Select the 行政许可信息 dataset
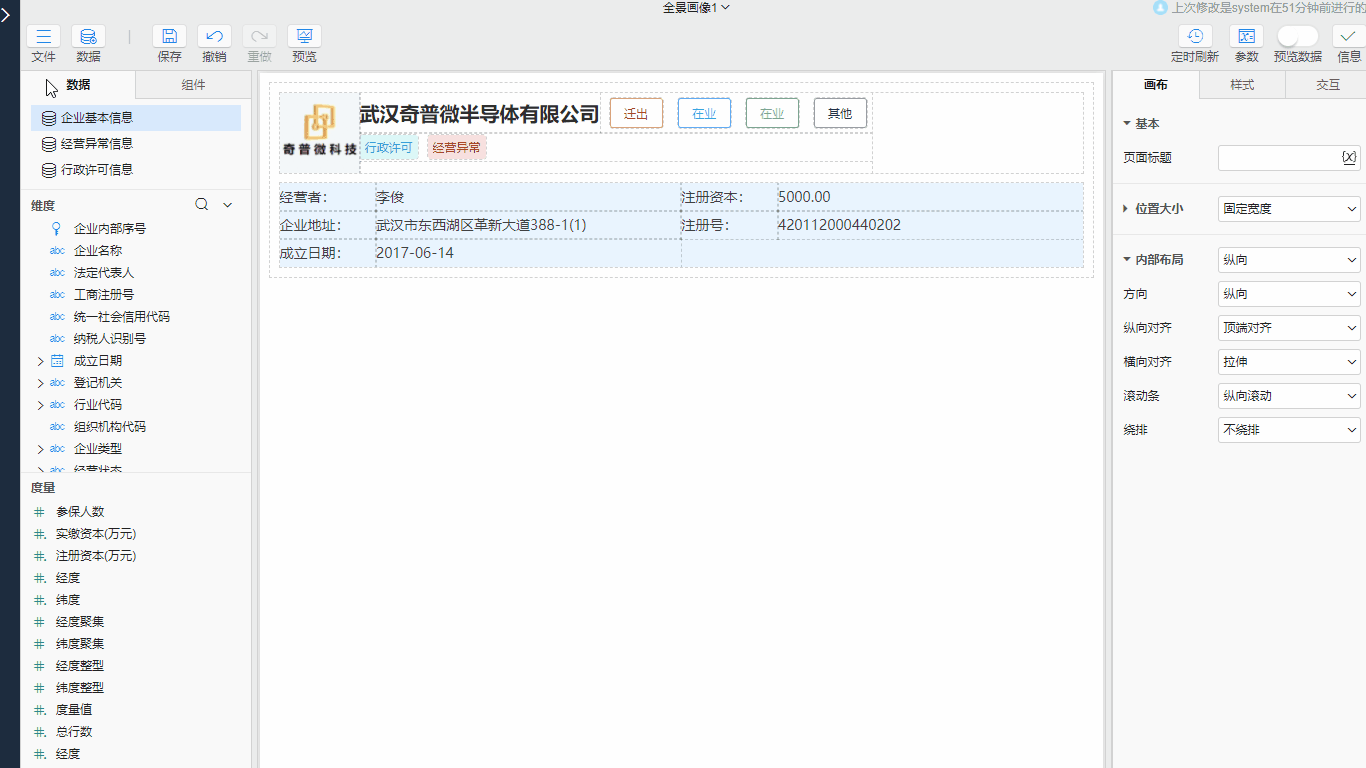Viewport: 1366px width, 768px height. tap(136, 170)
